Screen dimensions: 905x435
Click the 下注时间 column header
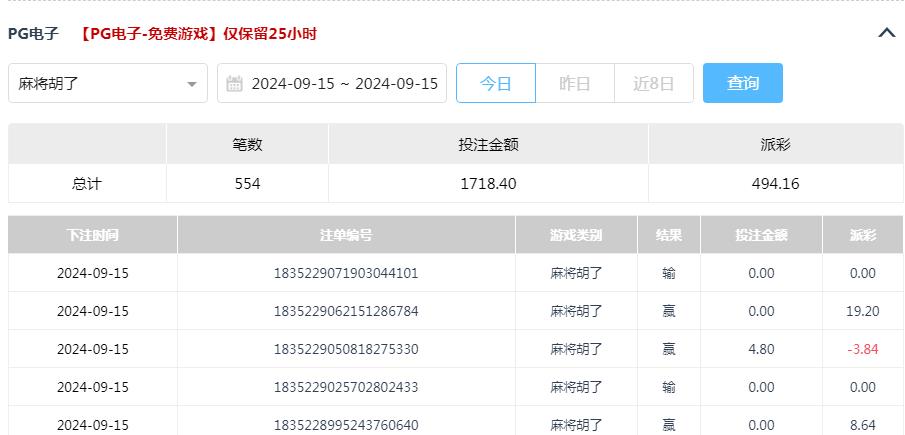click(x=92, y=235)
